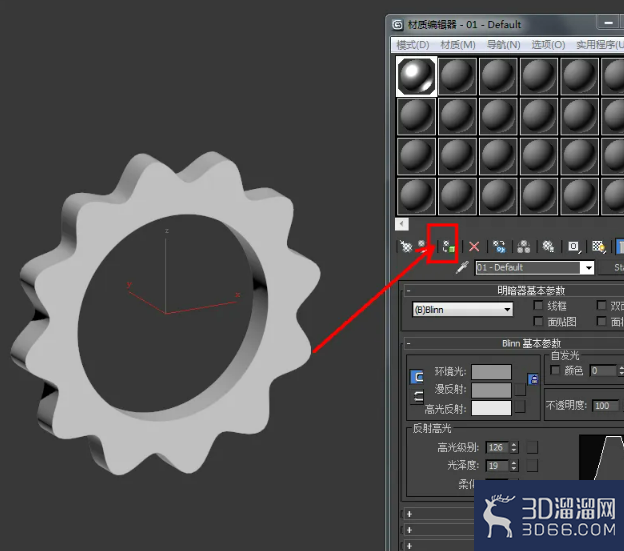Screen dimensions: 624x551
Task: Select first sample sphere in second row
Action: tap(416, 117)
